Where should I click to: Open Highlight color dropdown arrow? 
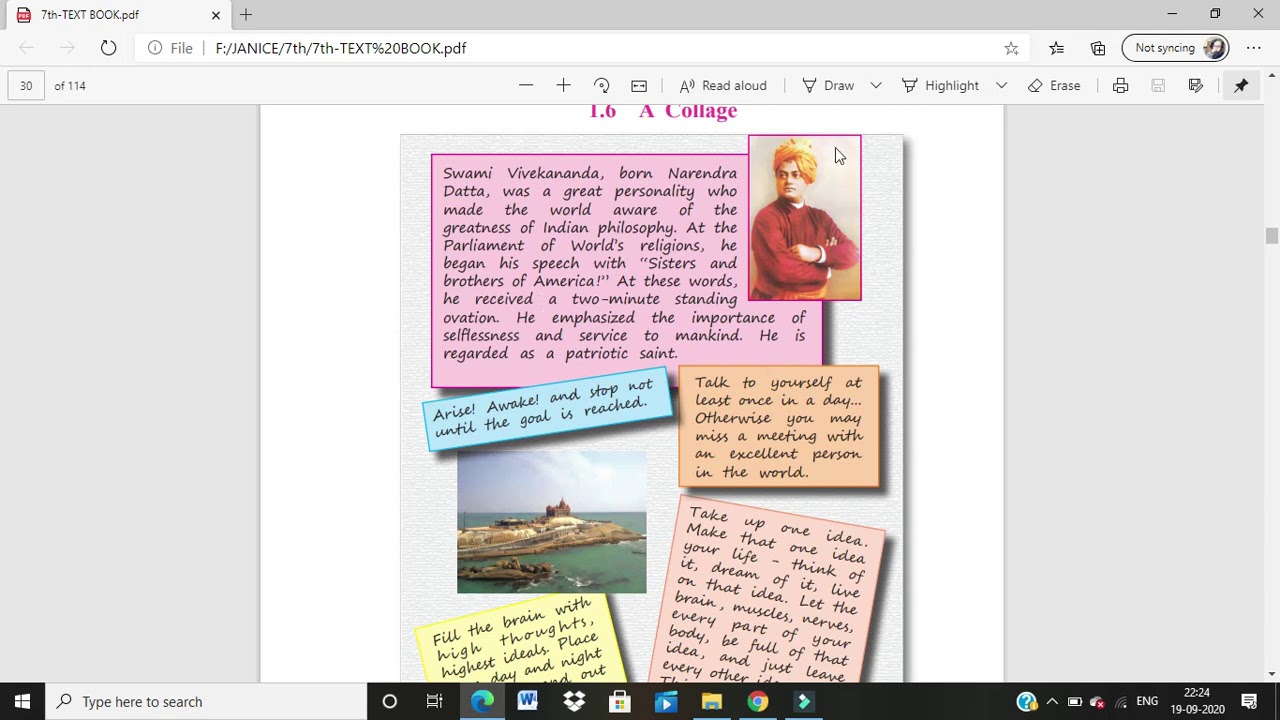1001,86
